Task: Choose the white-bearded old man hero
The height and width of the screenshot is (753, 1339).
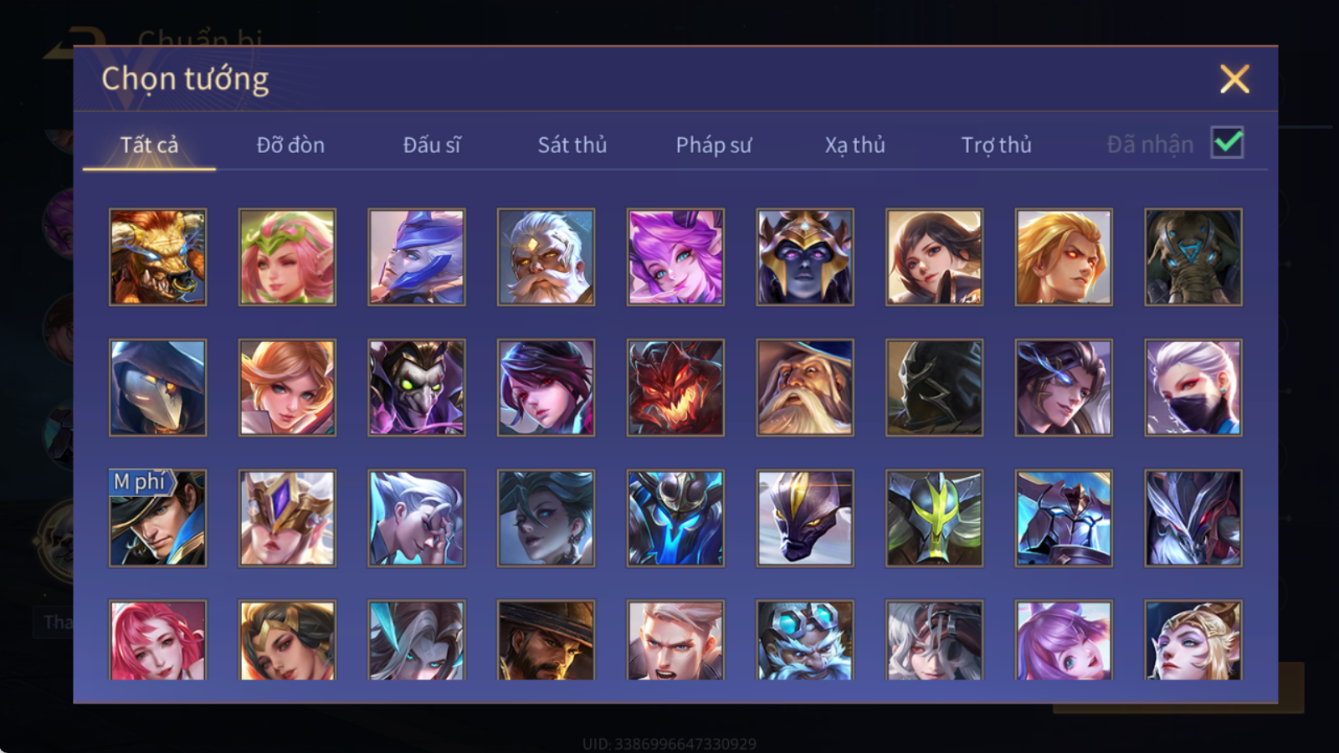Action: coord(546,257)
